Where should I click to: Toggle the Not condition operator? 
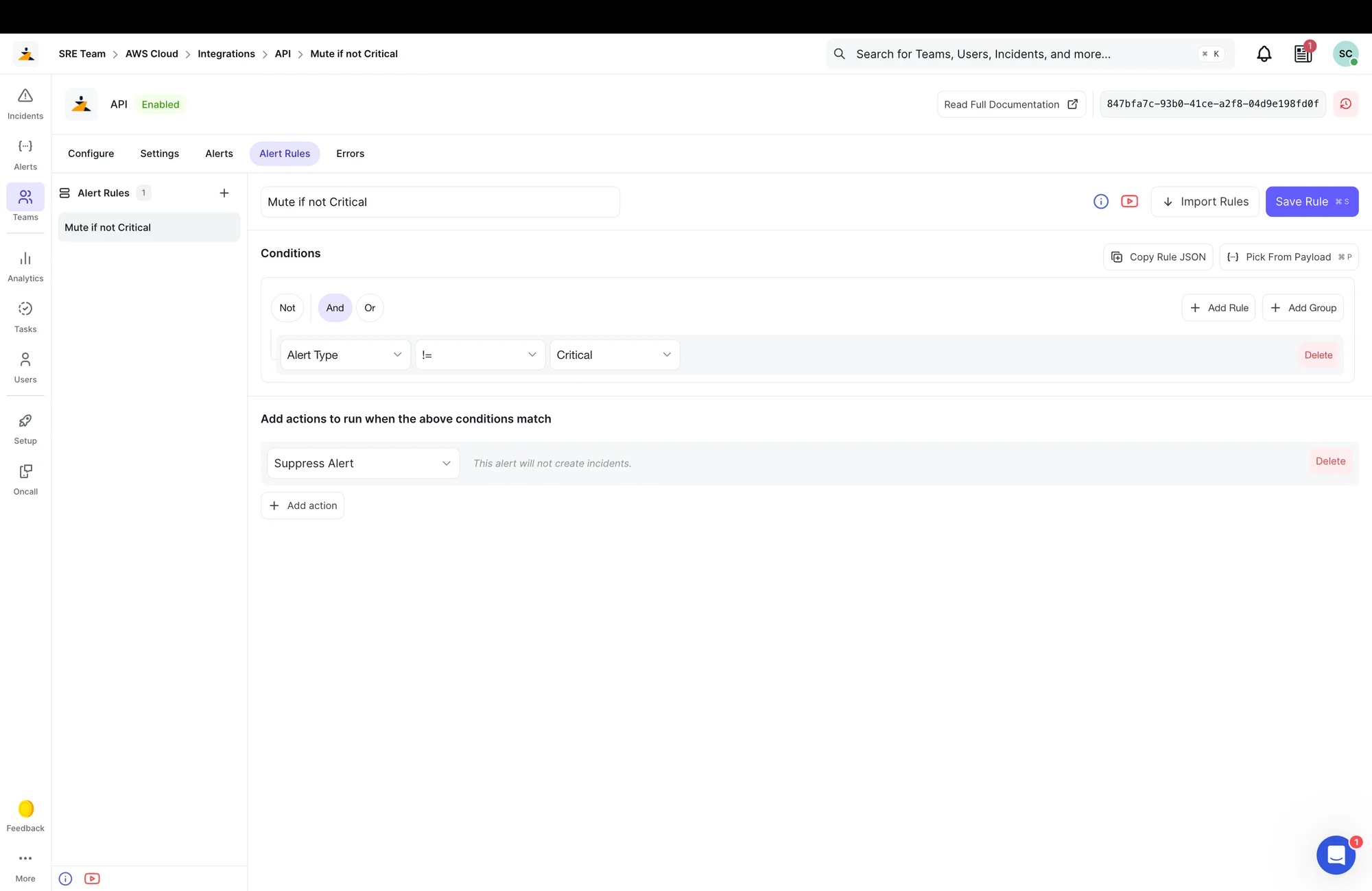click(287, 308)
